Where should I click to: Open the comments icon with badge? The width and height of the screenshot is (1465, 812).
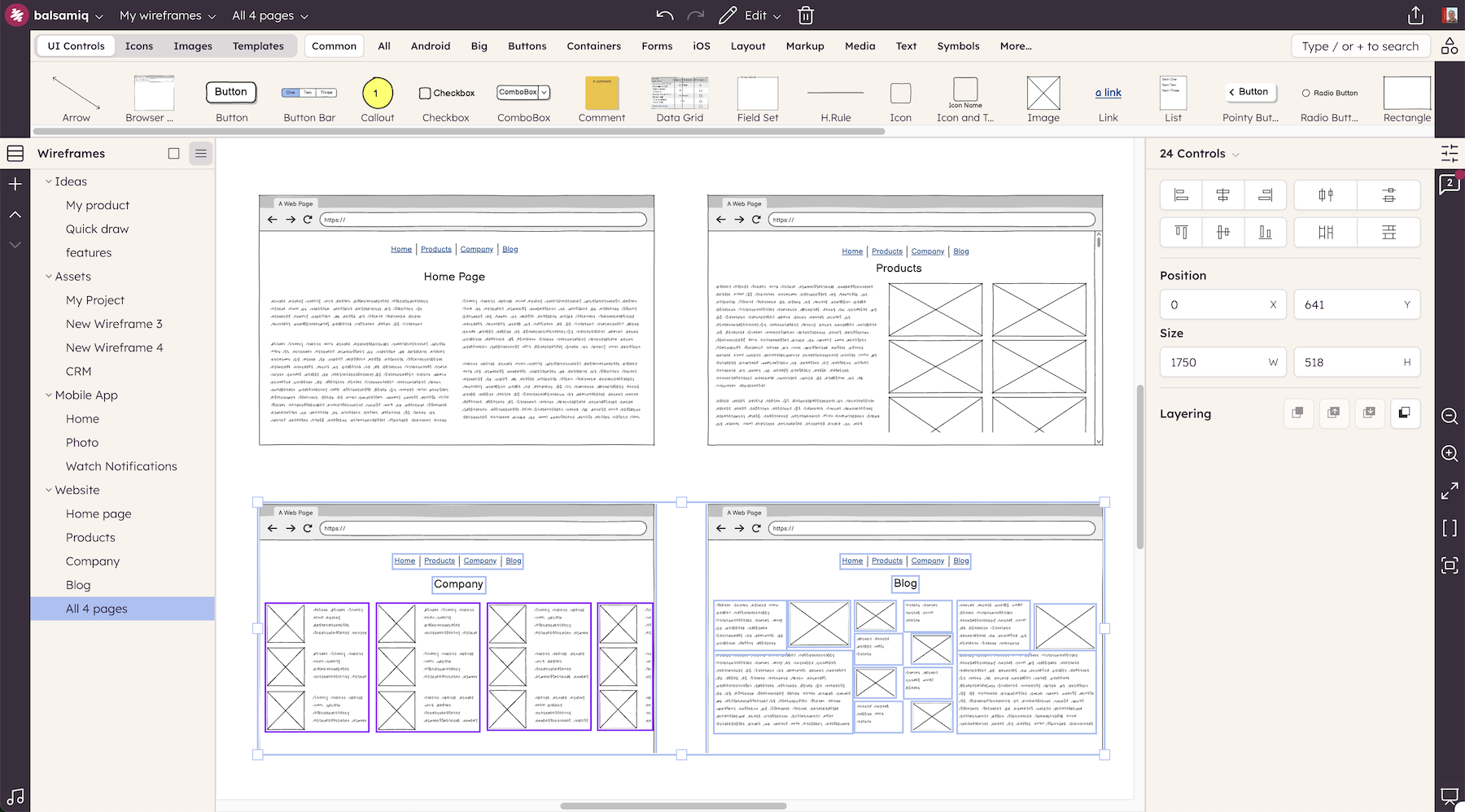[x=1450, y=185]
